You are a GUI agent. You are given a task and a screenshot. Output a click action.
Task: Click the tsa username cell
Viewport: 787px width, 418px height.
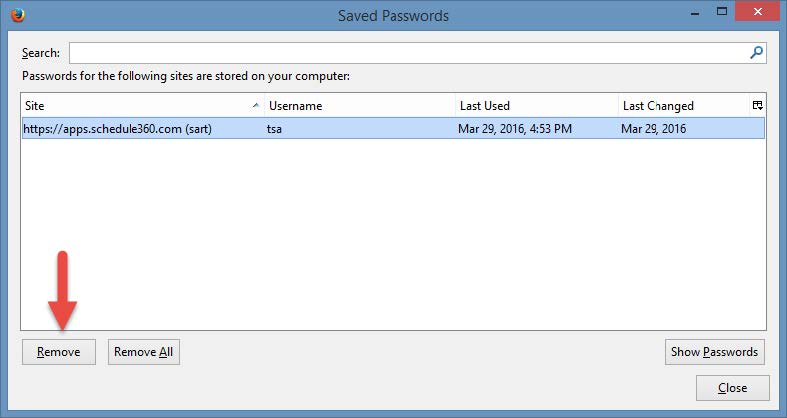pyautogui.click(x=274, y=129)
